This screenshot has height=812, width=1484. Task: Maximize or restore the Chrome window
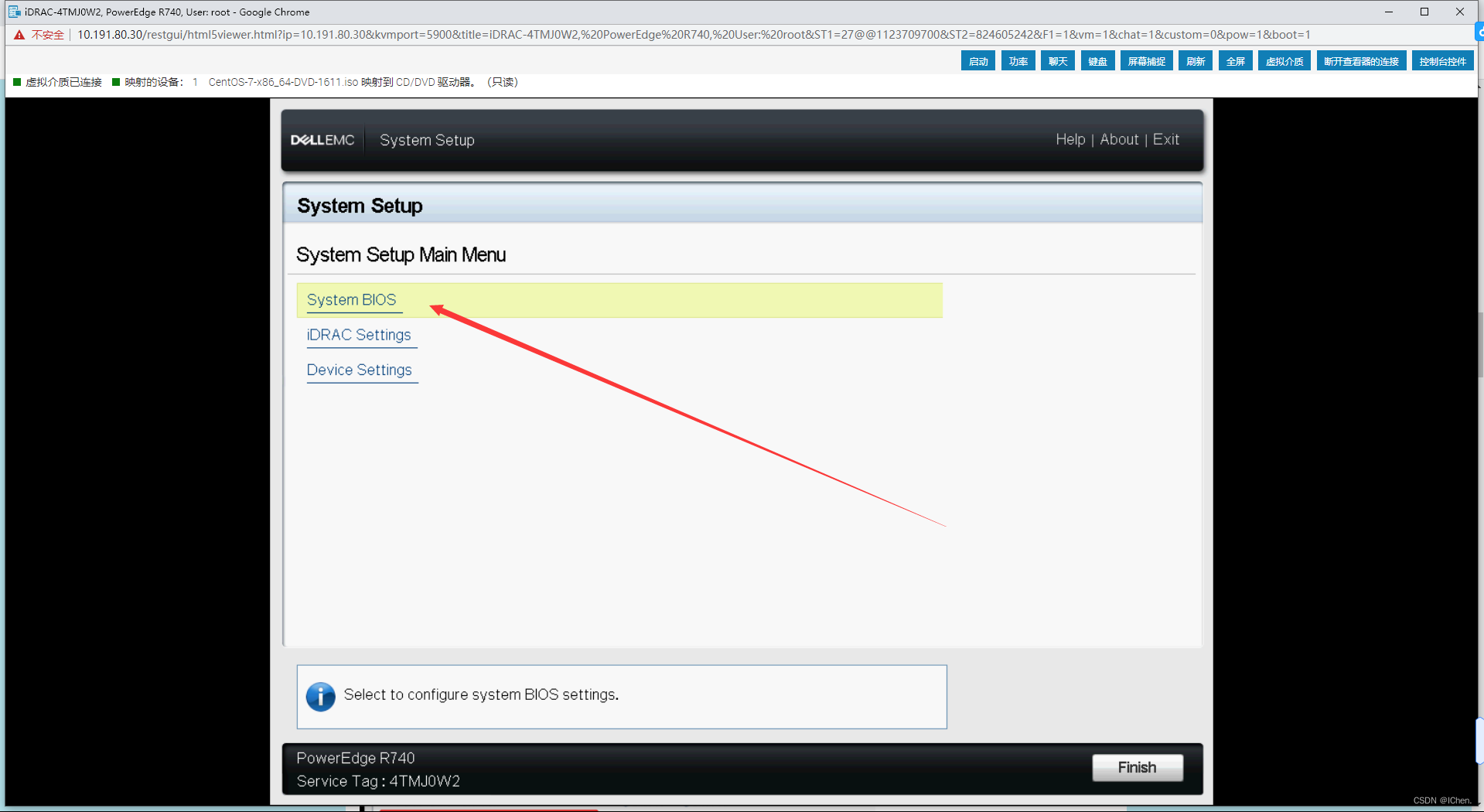click(x=1424, y=12)
